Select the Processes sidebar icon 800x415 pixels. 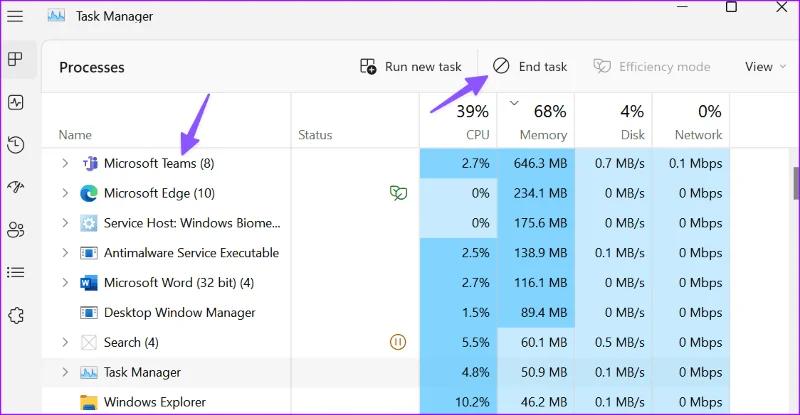[x=16, y=59]
